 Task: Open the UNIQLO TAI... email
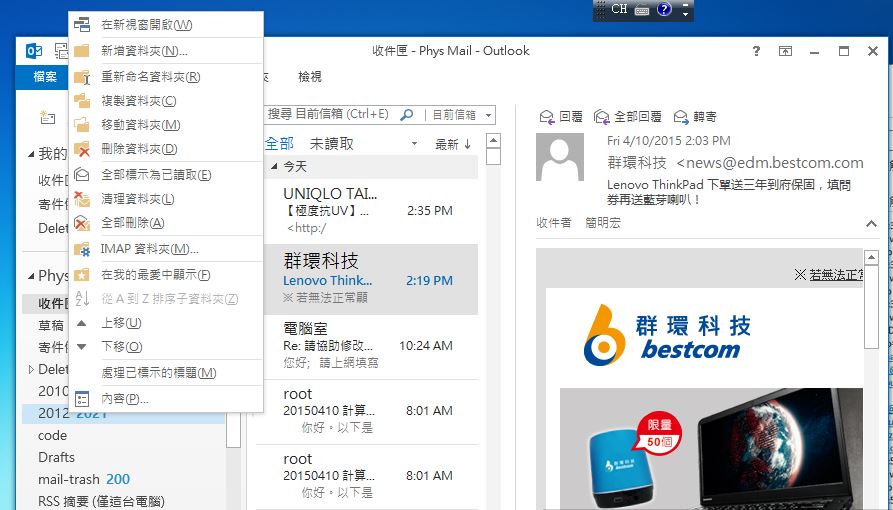[x=370, y=210]
